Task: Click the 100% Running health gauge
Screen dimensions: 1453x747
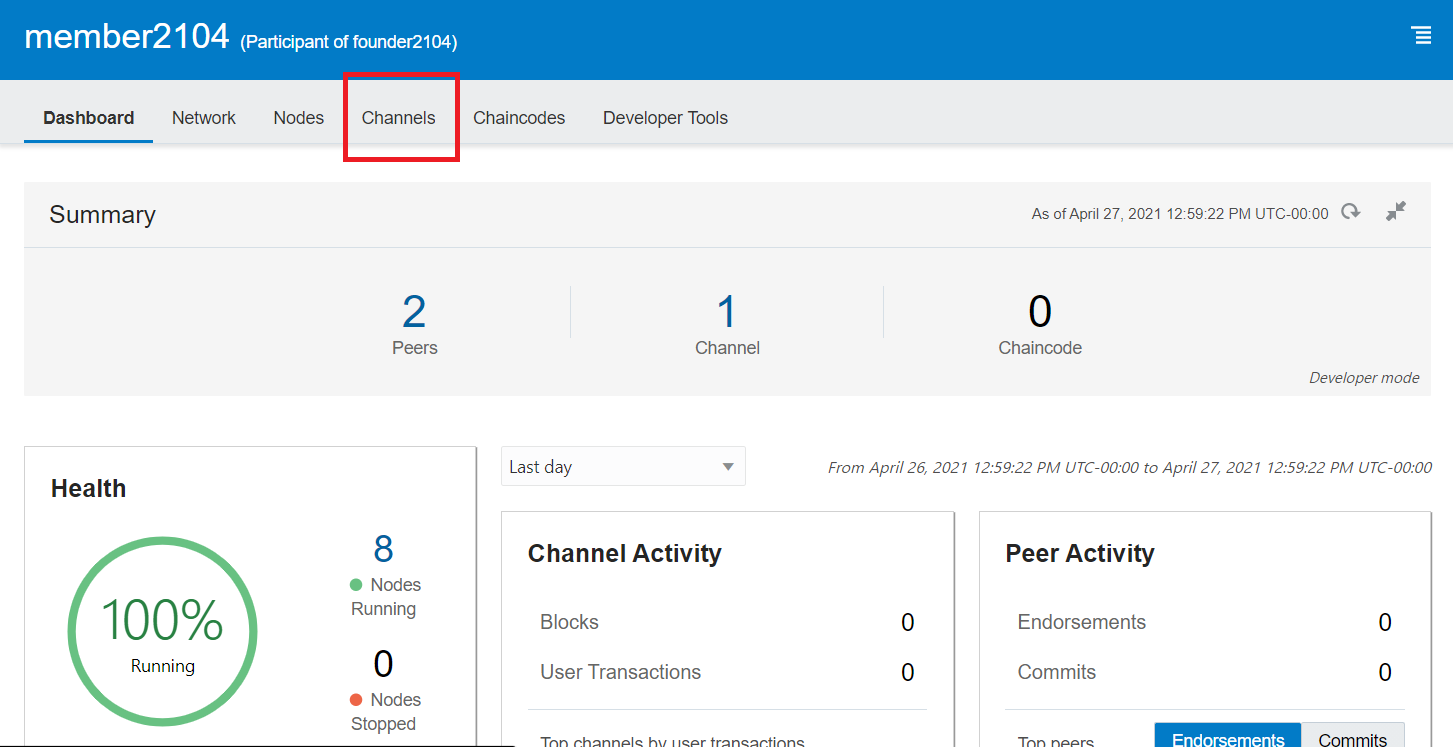Action: pos(162,631)
